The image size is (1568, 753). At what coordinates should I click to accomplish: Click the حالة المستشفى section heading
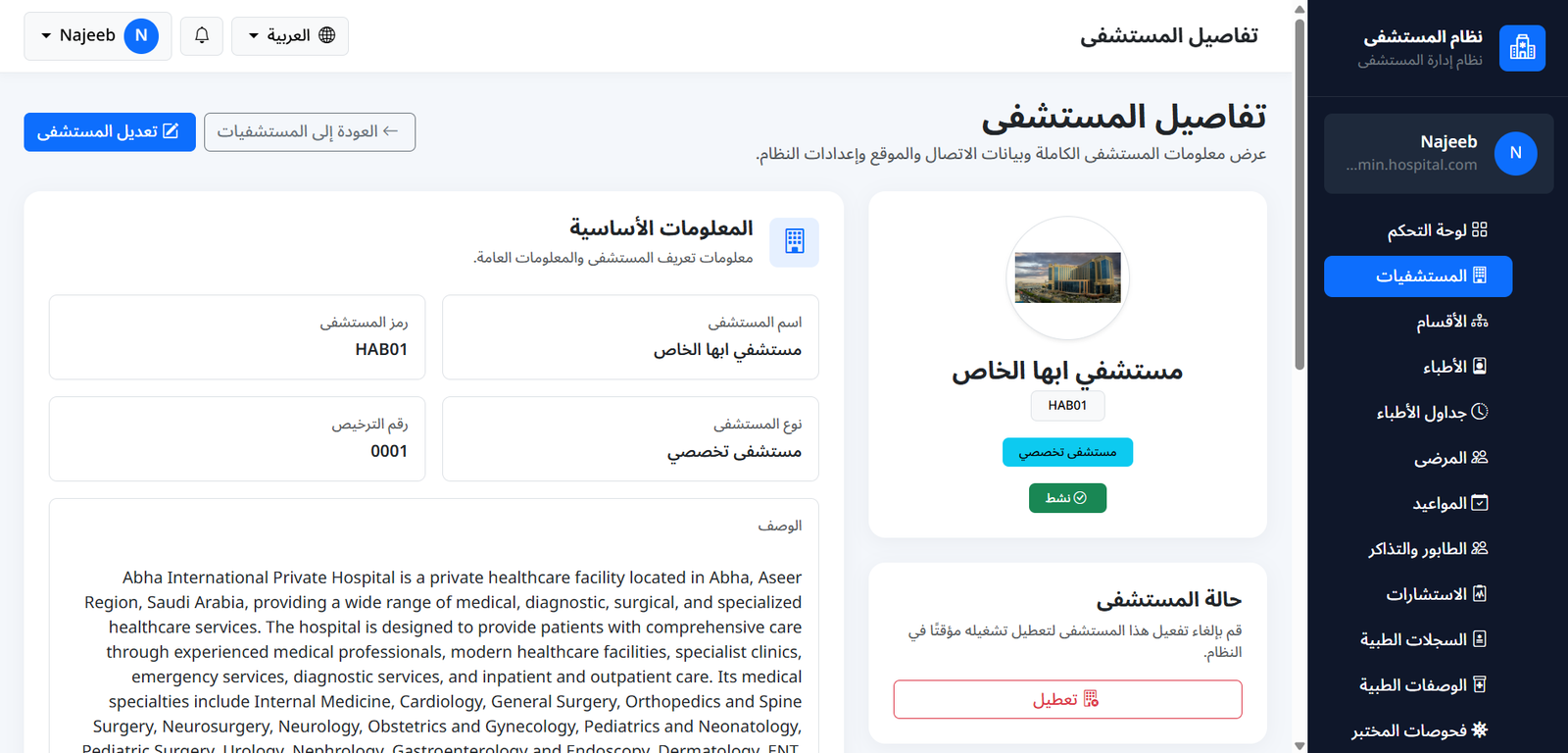click(x=1169, y=599)
